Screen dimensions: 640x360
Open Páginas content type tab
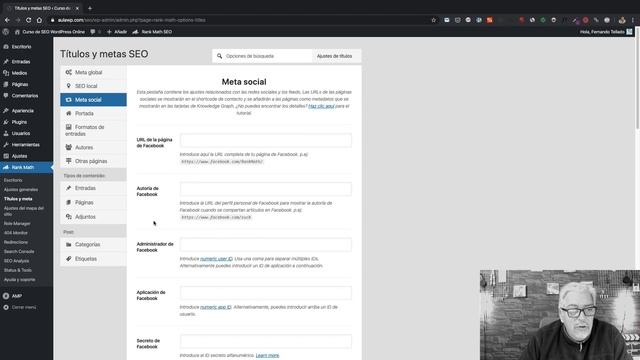pos(93,202)
